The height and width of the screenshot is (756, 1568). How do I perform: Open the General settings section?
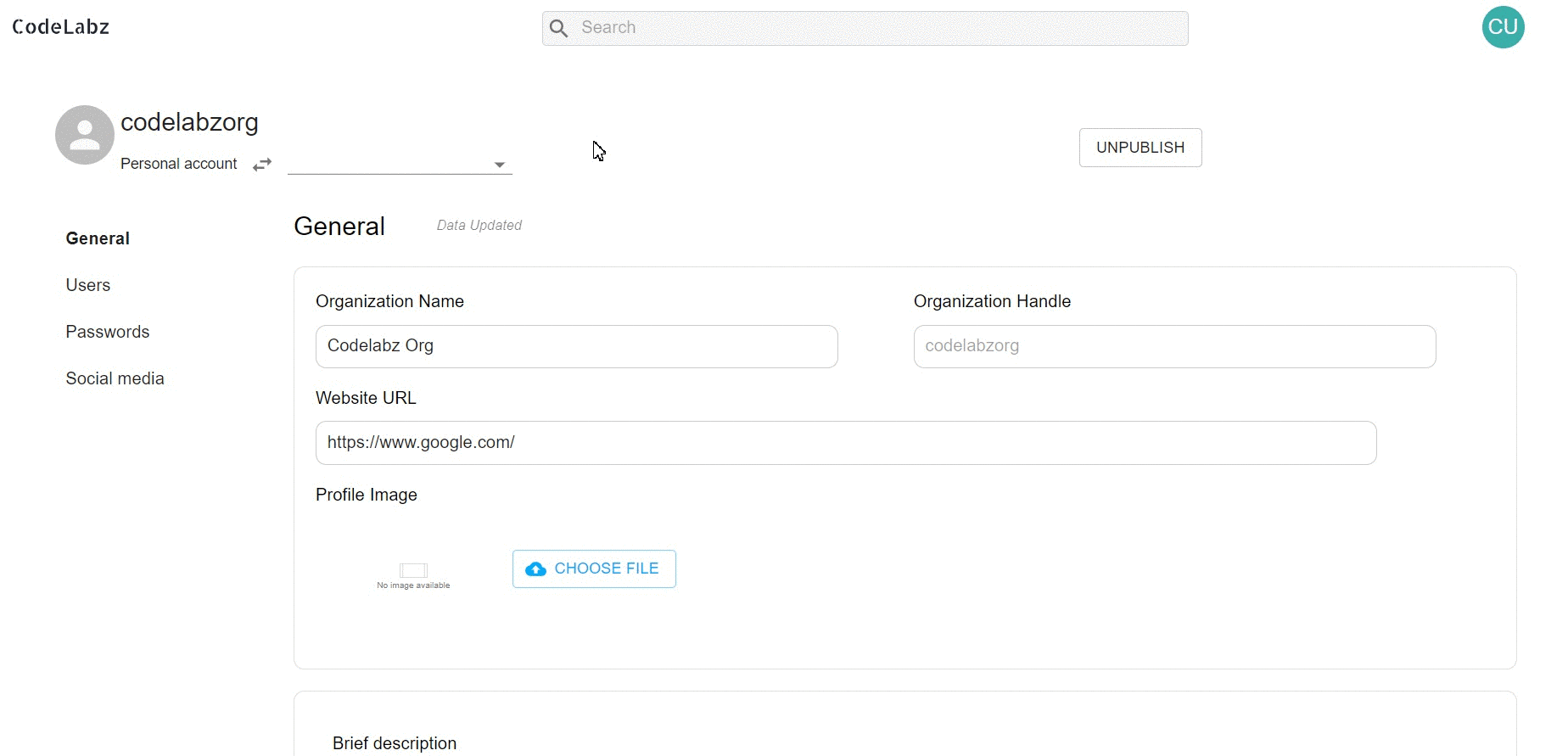98,238
